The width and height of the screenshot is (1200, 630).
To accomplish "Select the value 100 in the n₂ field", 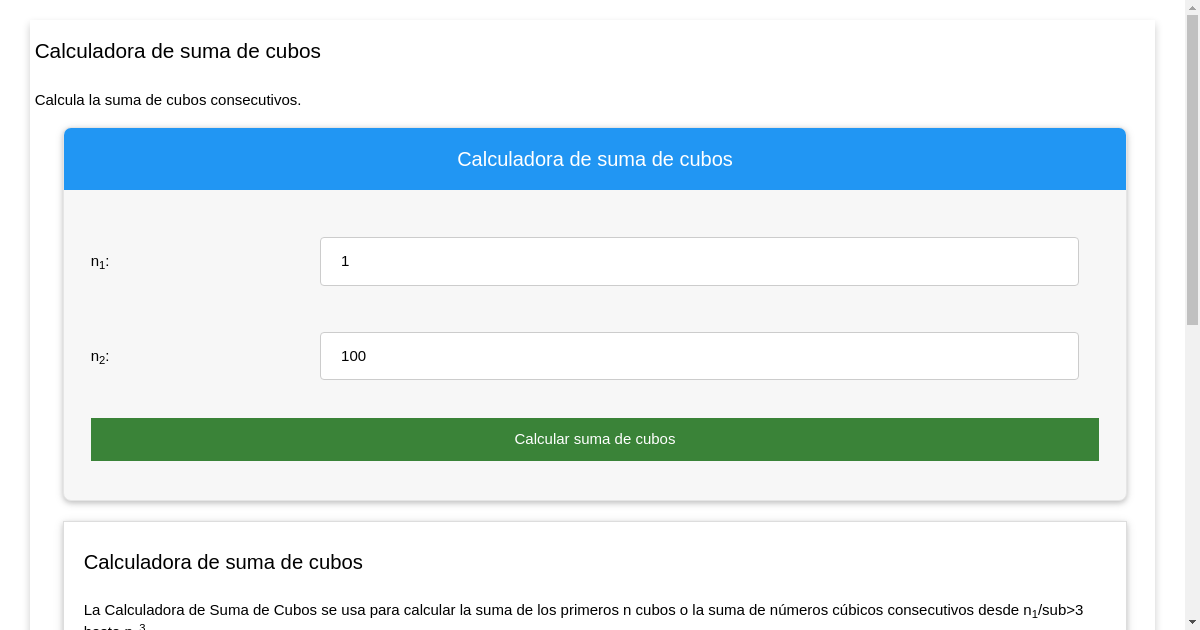I will point(353,356).
